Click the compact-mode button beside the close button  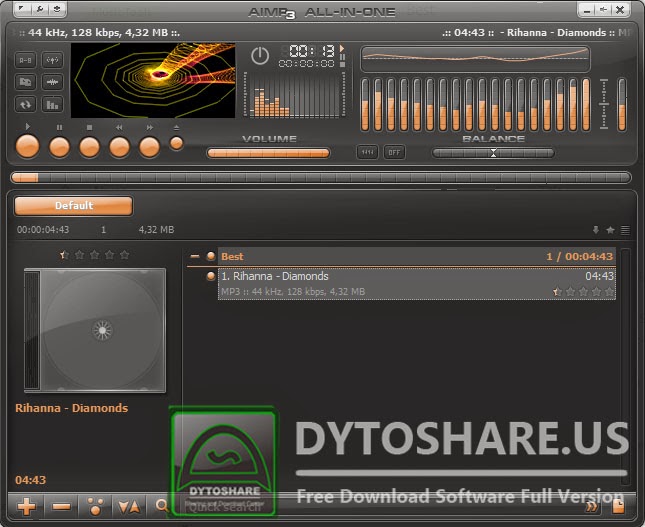[x=603, y=9]
